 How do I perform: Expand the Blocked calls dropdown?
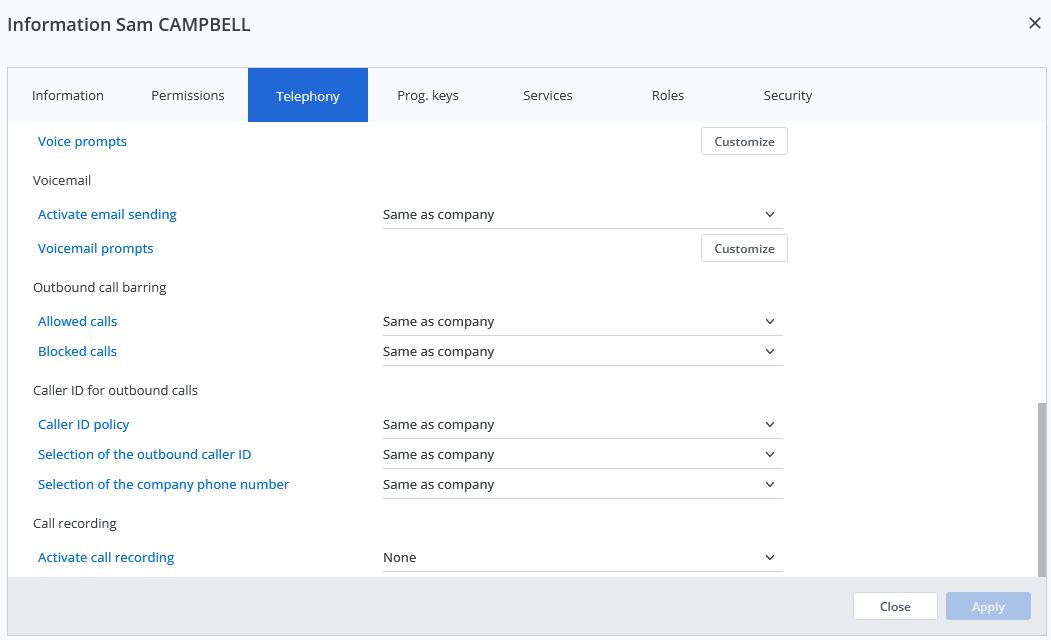click(582, 352)
